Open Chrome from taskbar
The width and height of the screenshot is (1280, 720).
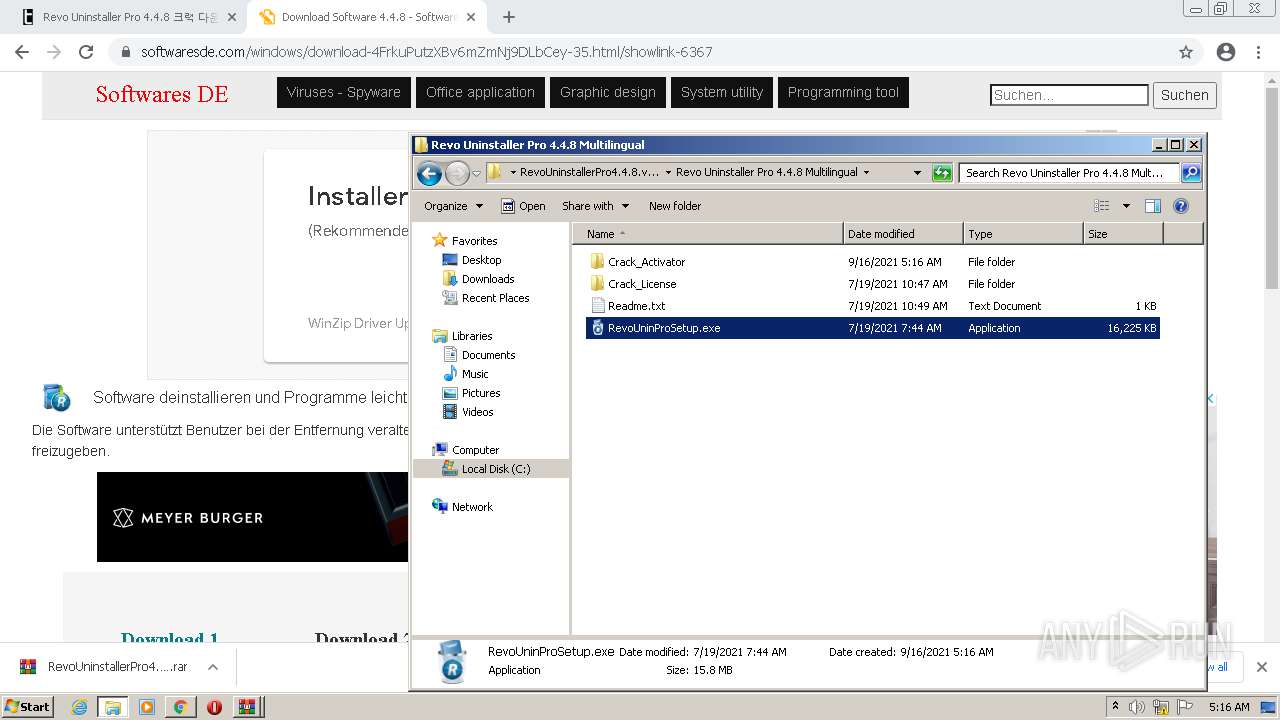(180, 707)
